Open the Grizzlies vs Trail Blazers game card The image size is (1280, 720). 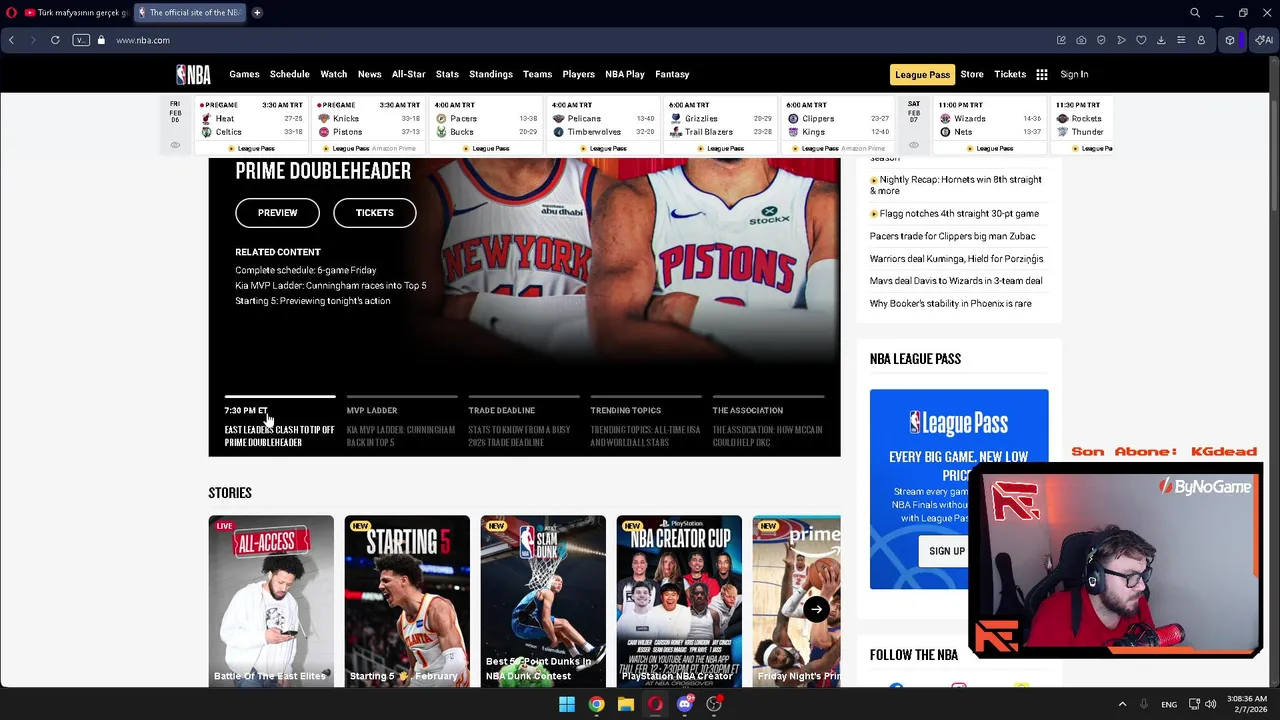(x=720, y=126)
